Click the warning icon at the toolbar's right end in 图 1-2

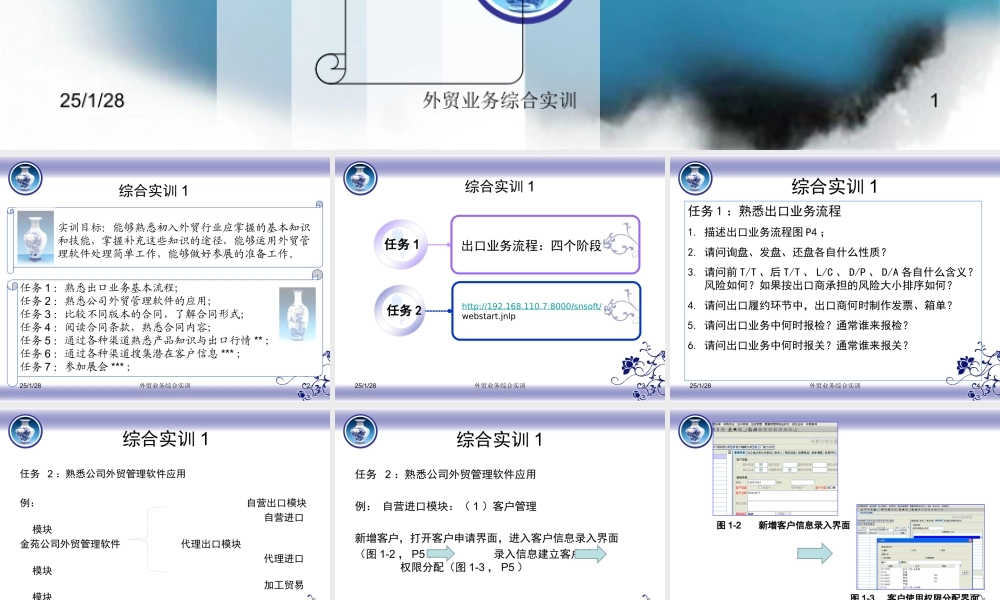point(794,431)
